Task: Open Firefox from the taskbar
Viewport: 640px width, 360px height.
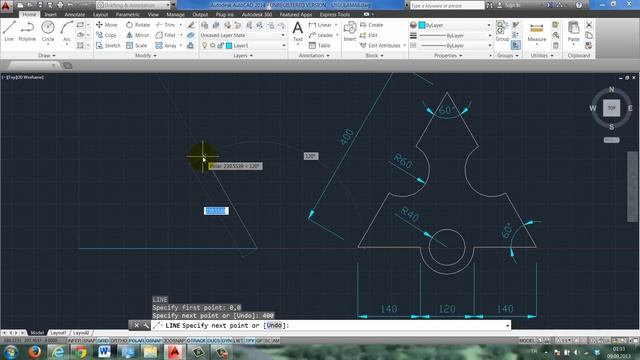Action: click(34, 351)
